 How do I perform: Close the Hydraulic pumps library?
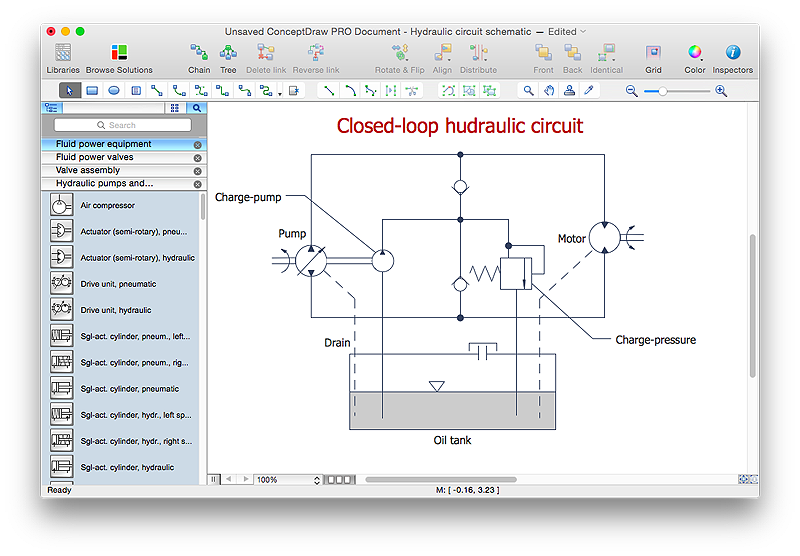click(197, 184)
